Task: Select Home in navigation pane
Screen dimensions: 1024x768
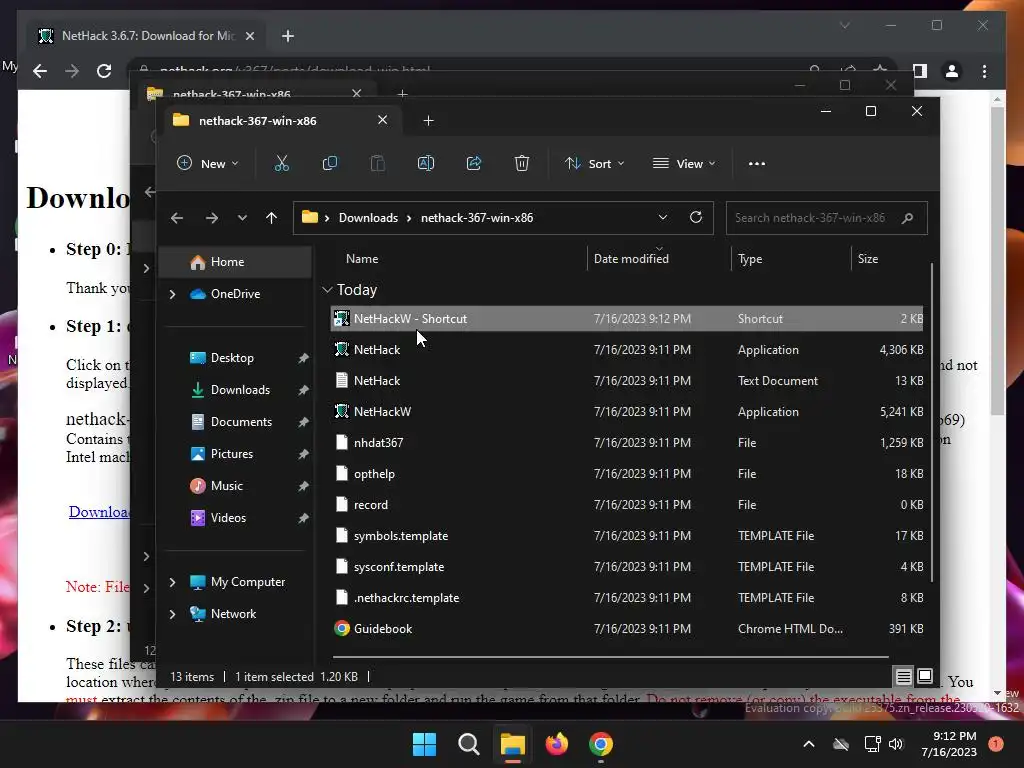Action: (x=236, y=262)
